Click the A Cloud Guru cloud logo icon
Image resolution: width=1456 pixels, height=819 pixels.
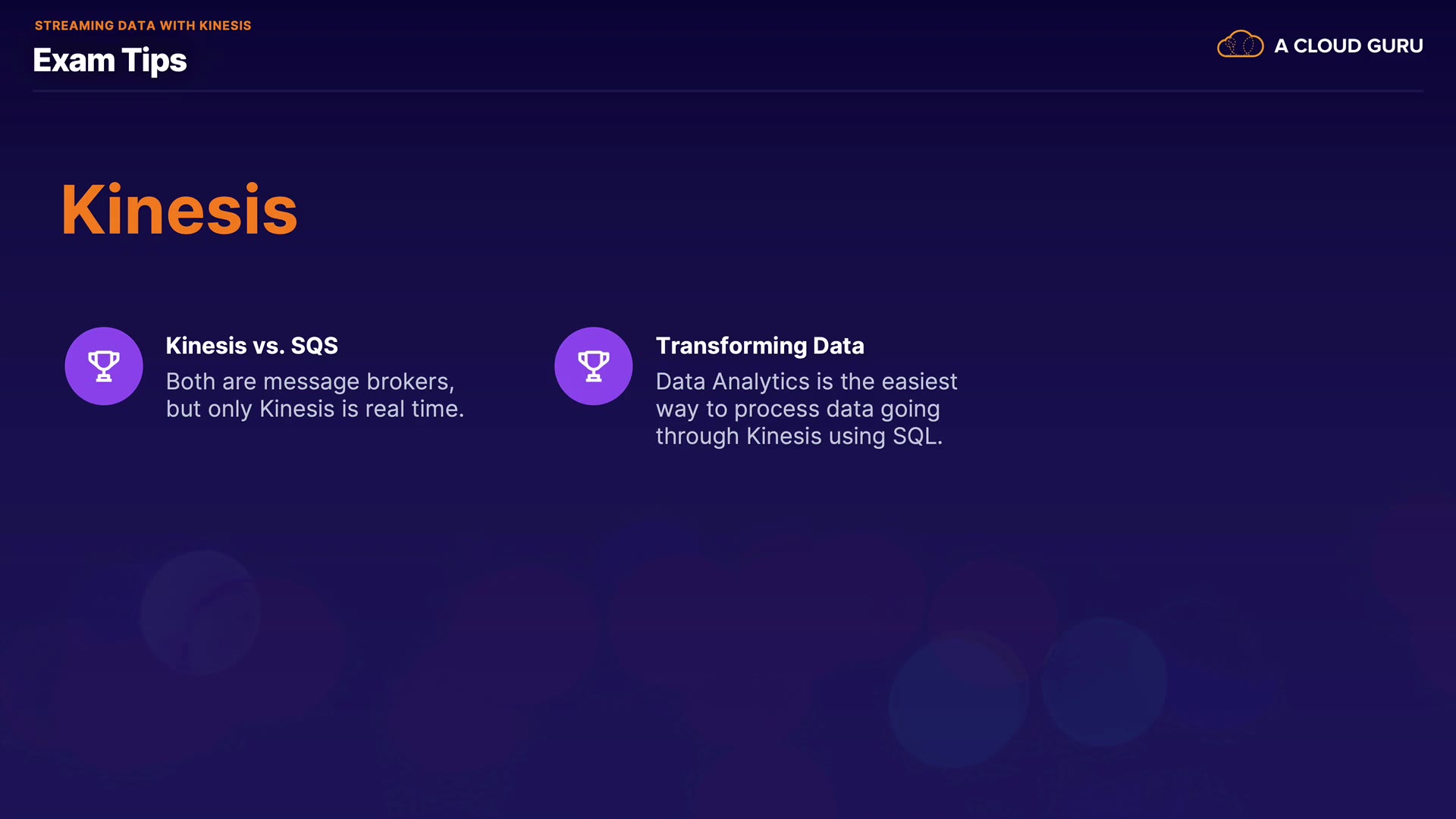1240,45
